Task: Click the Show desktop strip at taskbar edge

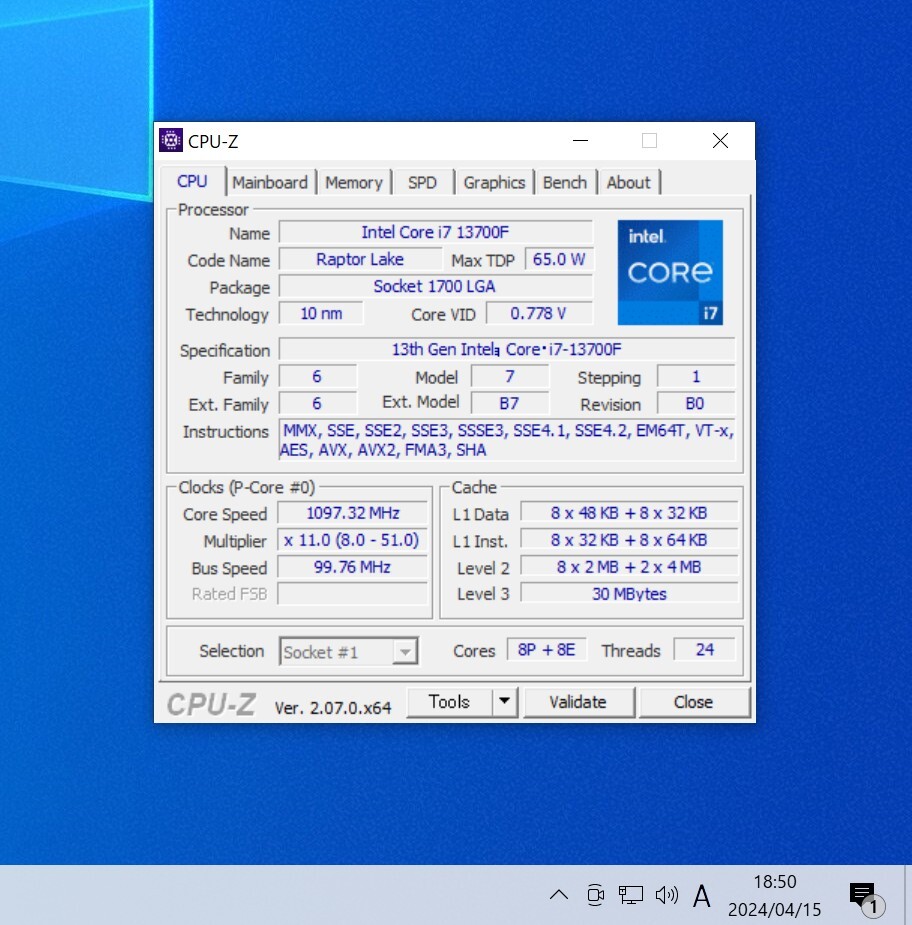Action: point(908,895)
